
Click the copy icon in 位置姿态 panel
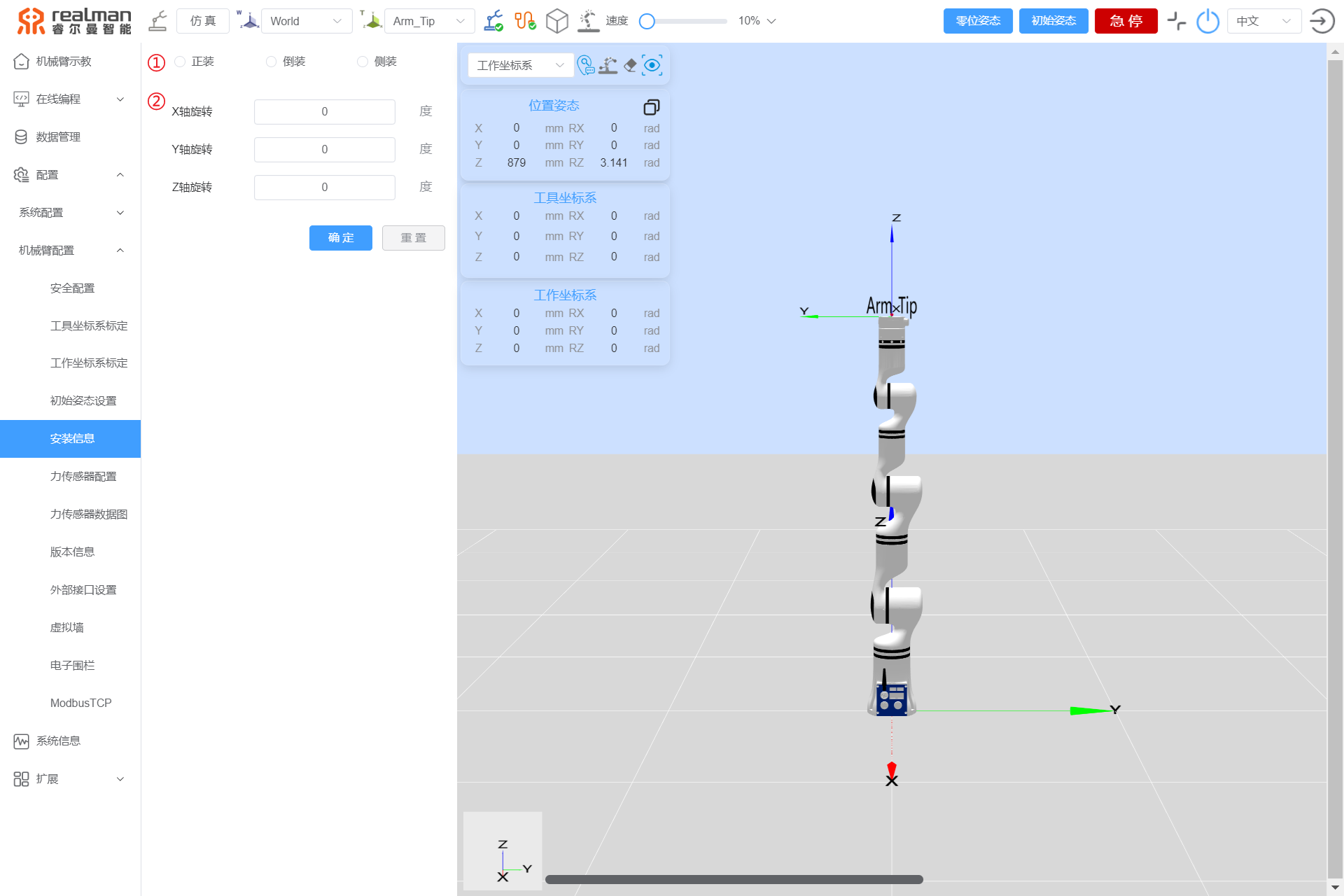pos(652,107)
